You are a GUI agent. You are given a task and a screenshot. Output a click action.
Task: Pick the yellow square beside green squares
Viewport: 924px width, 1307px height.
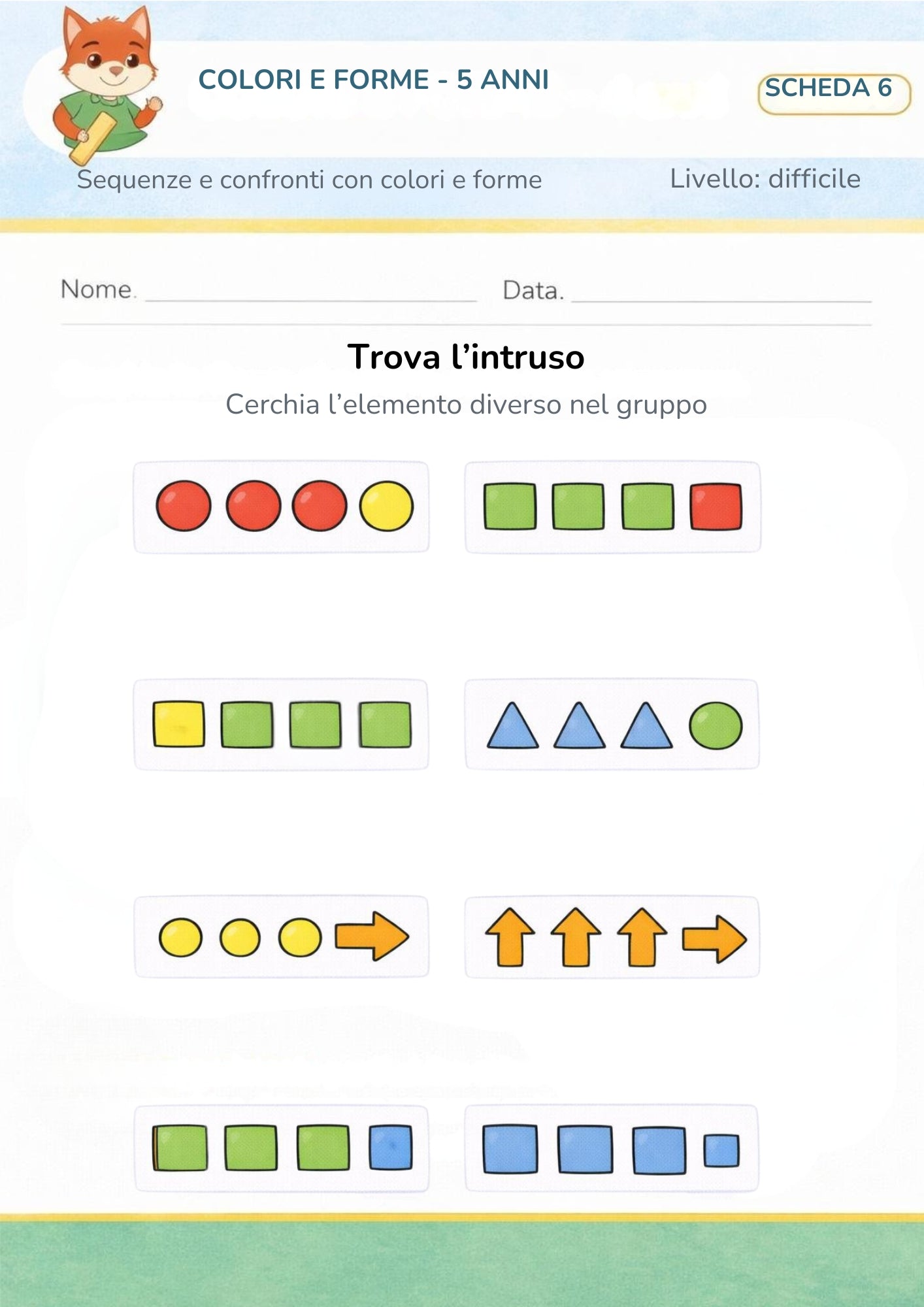pos(178,724)
